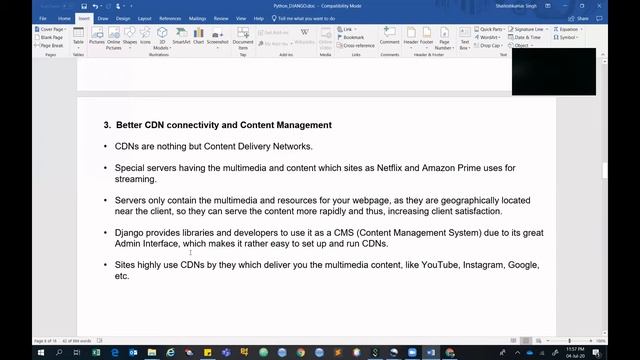Screen dimensions: 640x360
Task: Open Online Pictures
Action: pyautogui.click(x=113, y=38)
